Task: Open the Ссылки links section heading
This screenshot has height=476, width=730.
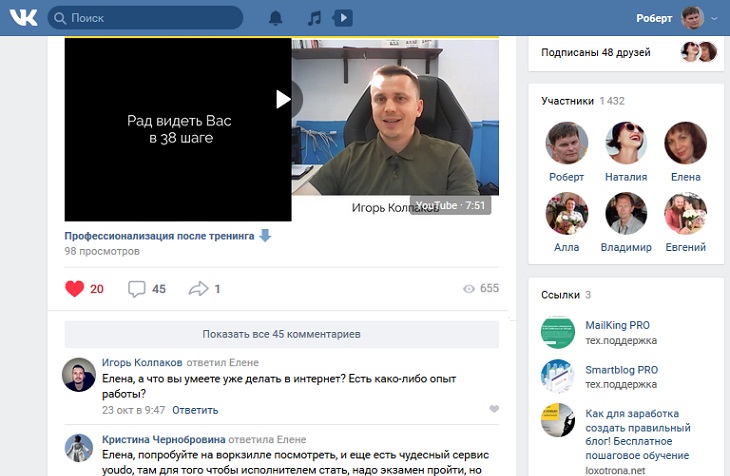Action: [x=560, y=295]
